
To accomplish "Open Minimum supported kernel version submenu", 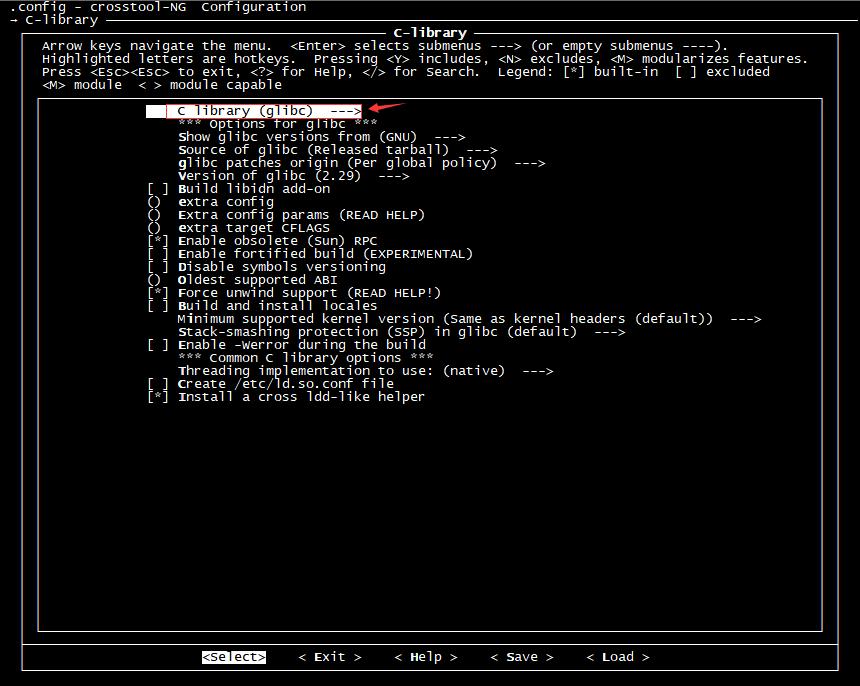I will click(469, 319).
